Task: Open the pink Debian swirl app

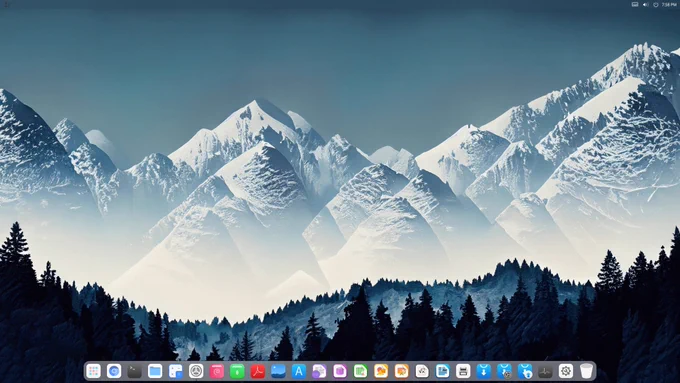Action: pos(217,371)
